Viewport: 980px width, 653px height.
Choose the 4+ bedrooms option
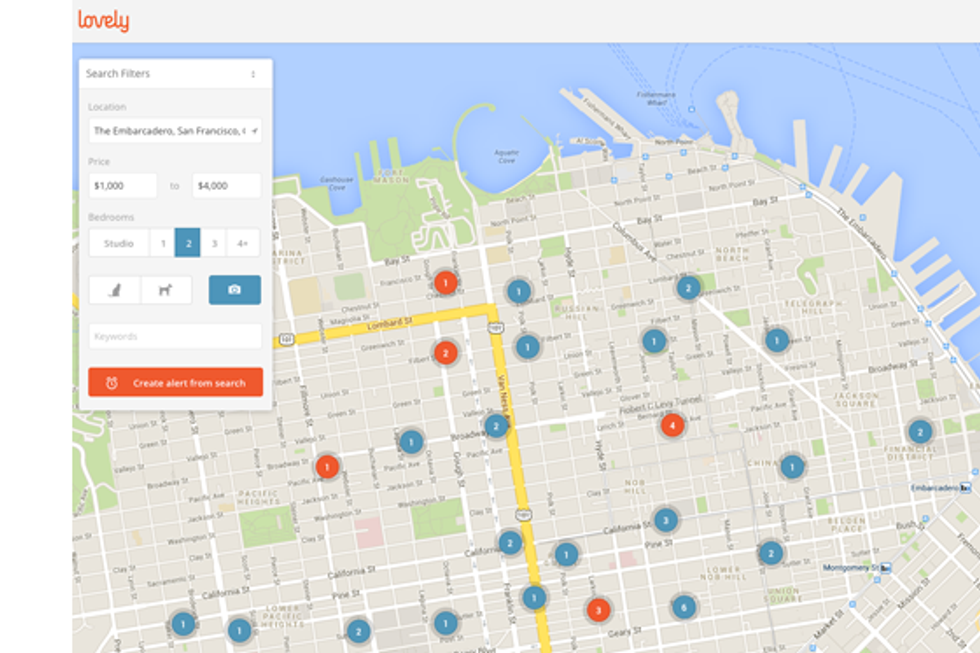point(242,243)
